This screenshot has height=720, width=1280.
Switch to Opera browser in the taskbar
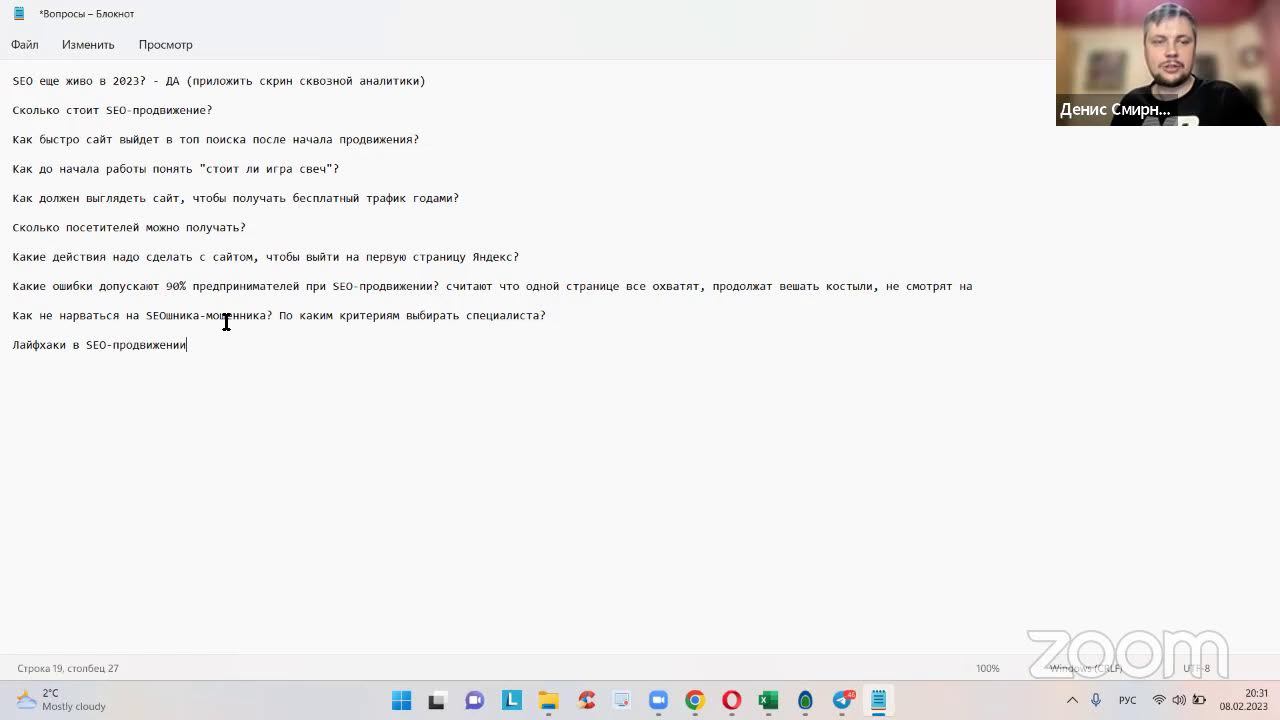tap(731, 701)
